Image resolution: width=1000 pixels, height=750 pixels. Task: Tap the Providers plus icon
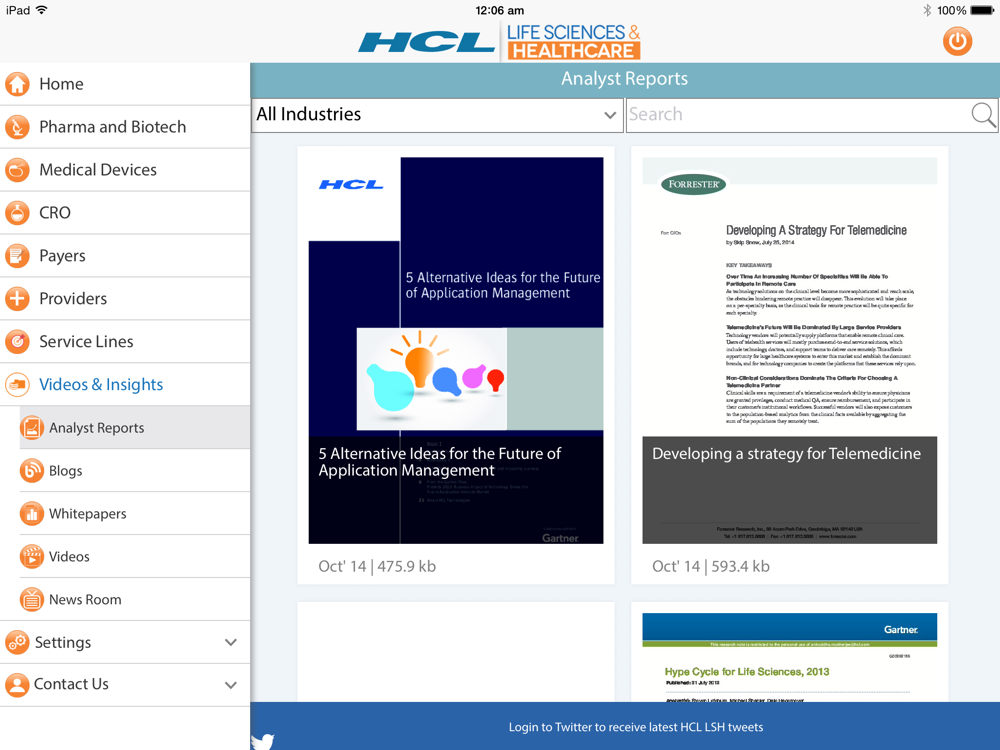[x=17, y=298]
